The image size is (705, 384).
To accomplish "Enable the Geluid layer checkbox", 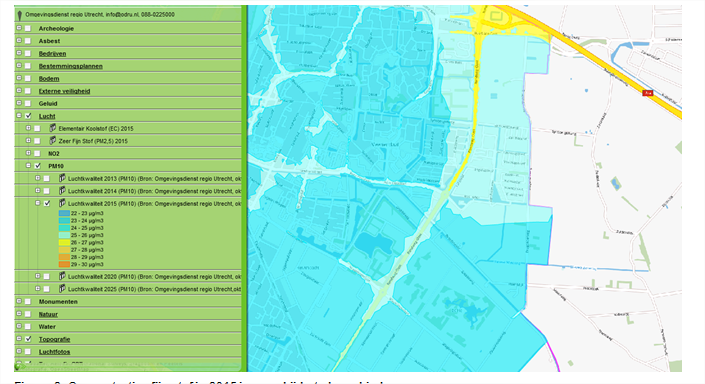I will [x=28, y=103].
